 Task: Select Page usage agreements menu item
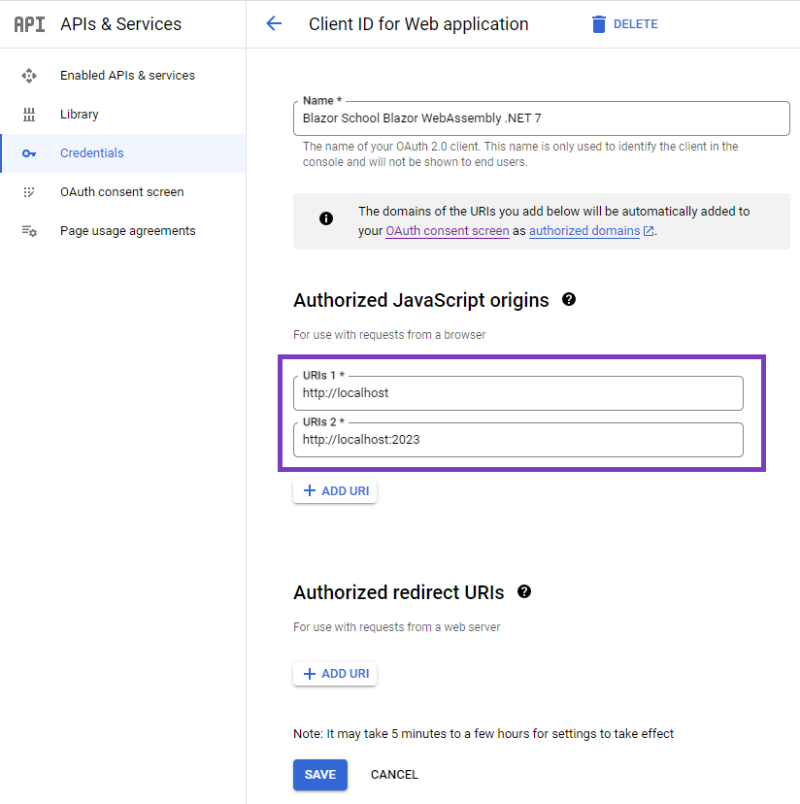click(x=127, y=231)
